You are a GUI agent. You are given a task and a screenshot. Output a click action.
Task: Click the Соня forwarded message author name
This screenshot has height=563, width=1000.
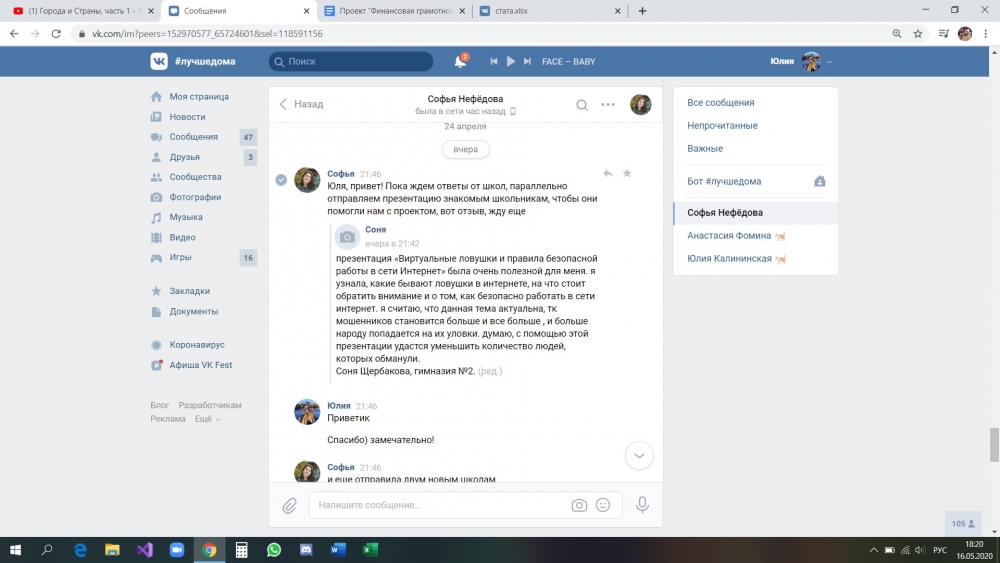(375, 230)
